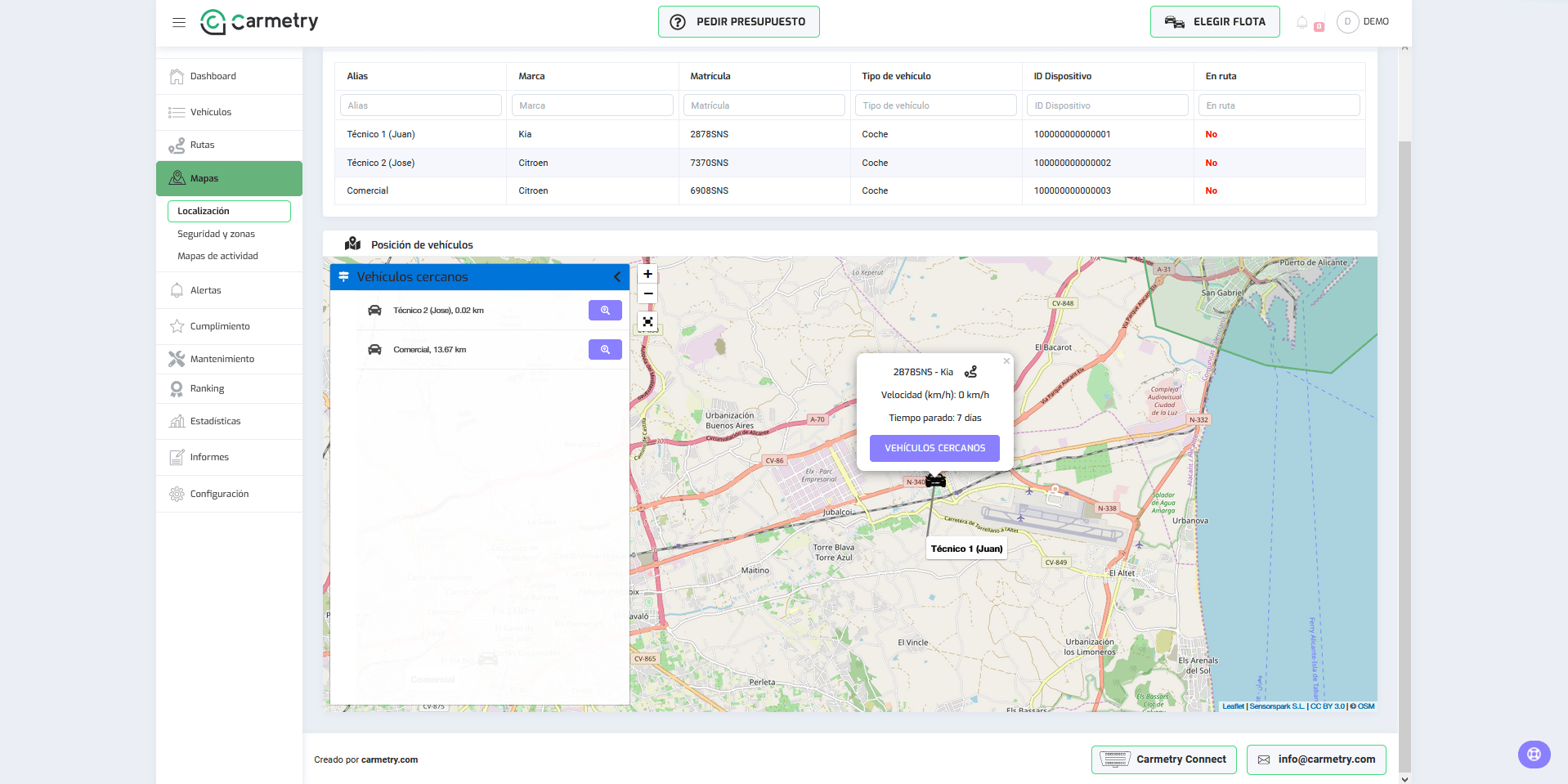Open the hamburger menu icon

[x=179, y=22]
